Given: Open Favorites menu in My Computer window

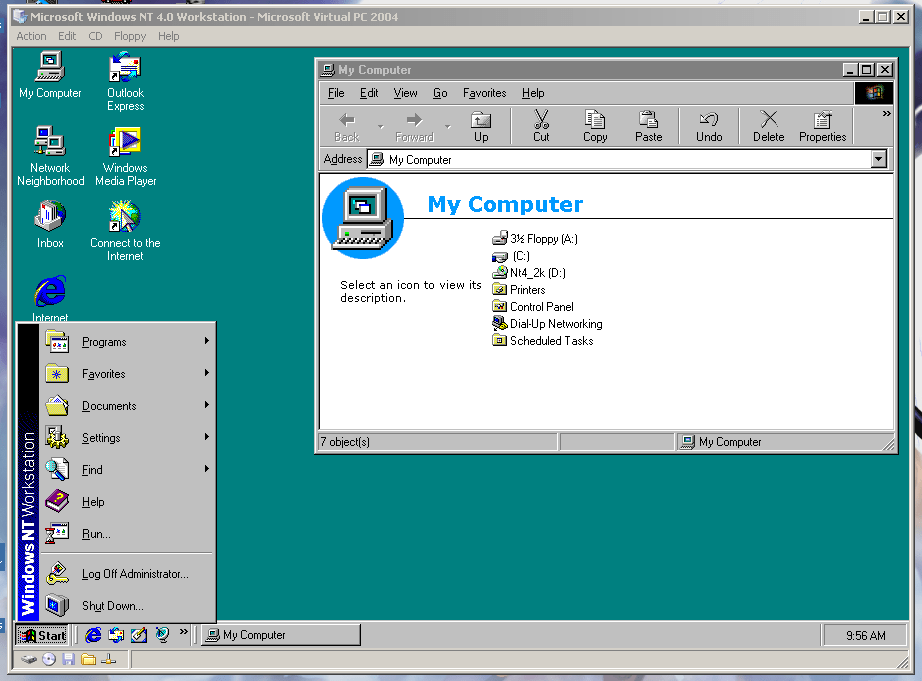Looking at the screenshot, I should (x=485, y=93).
